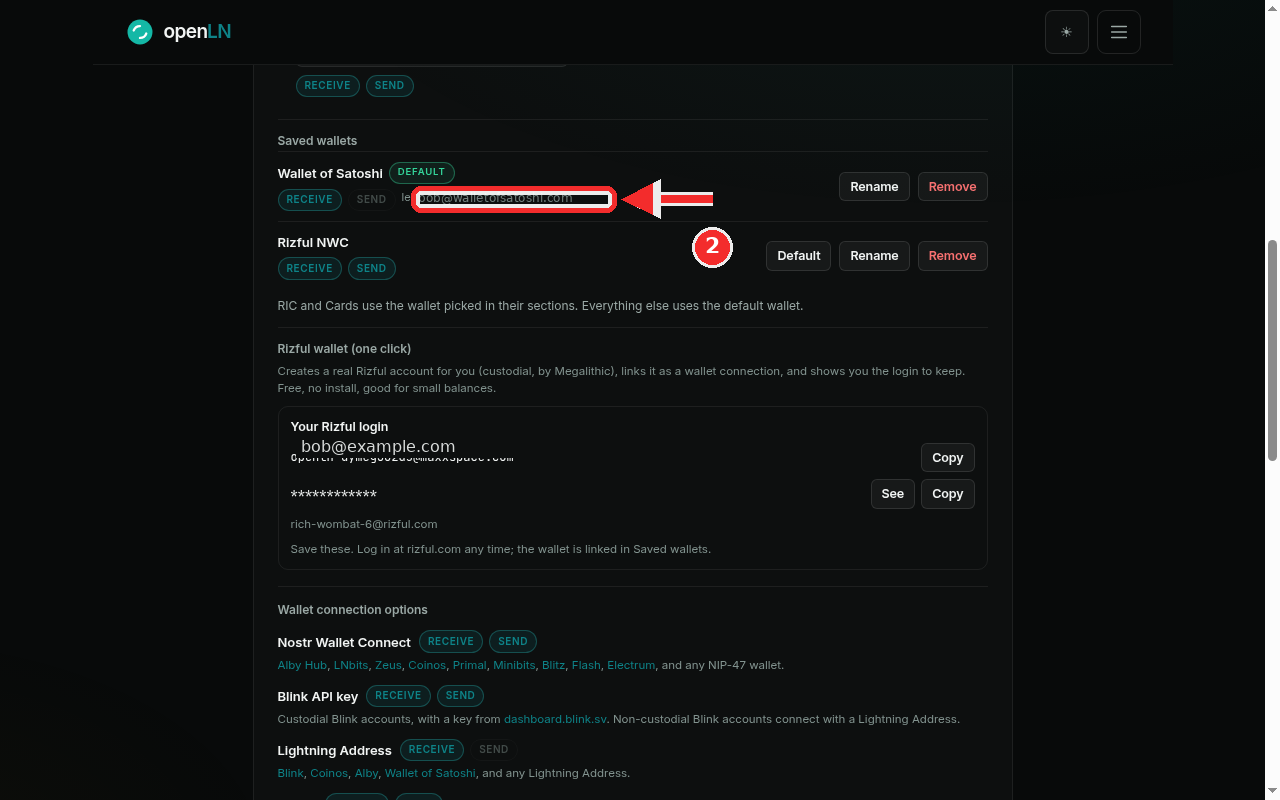Open the Electrum link

pos(631,665)
